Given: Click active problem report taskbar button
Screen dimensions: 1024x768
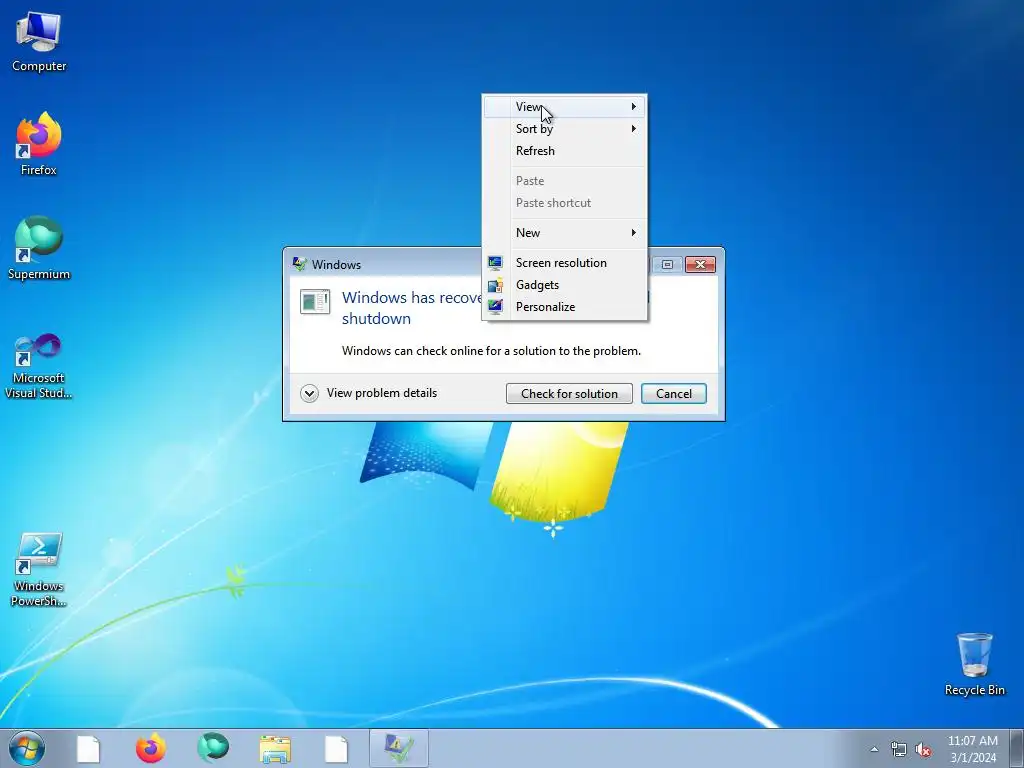Looking at the screenshot, I should (x=399, y=748).
